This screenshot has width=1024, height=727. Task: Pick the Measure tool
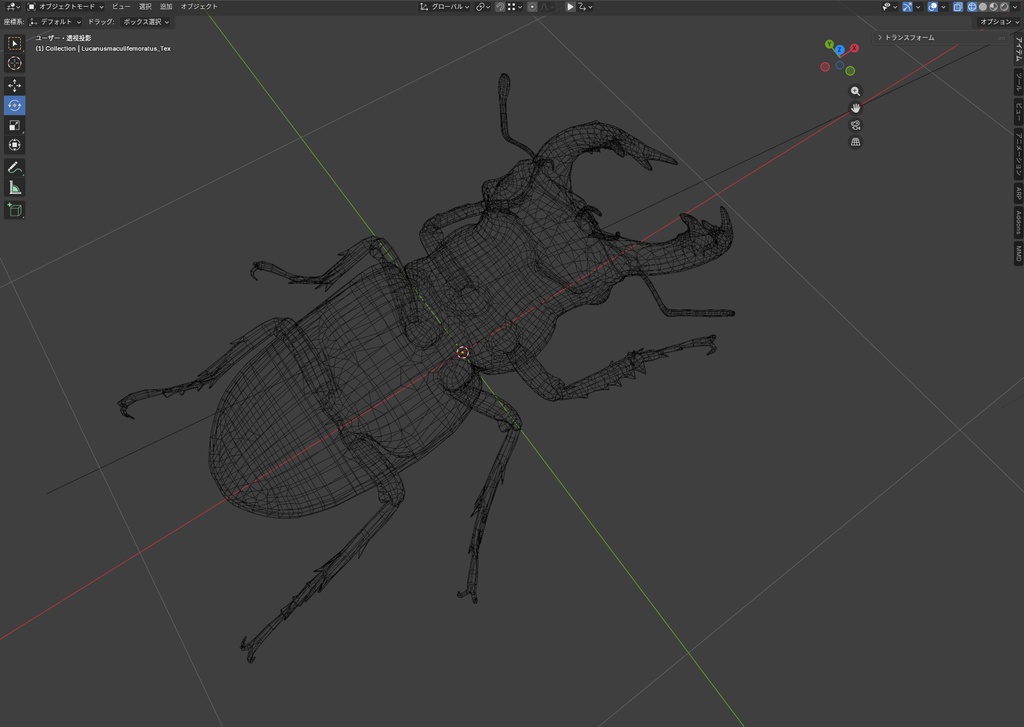[14, 189]
